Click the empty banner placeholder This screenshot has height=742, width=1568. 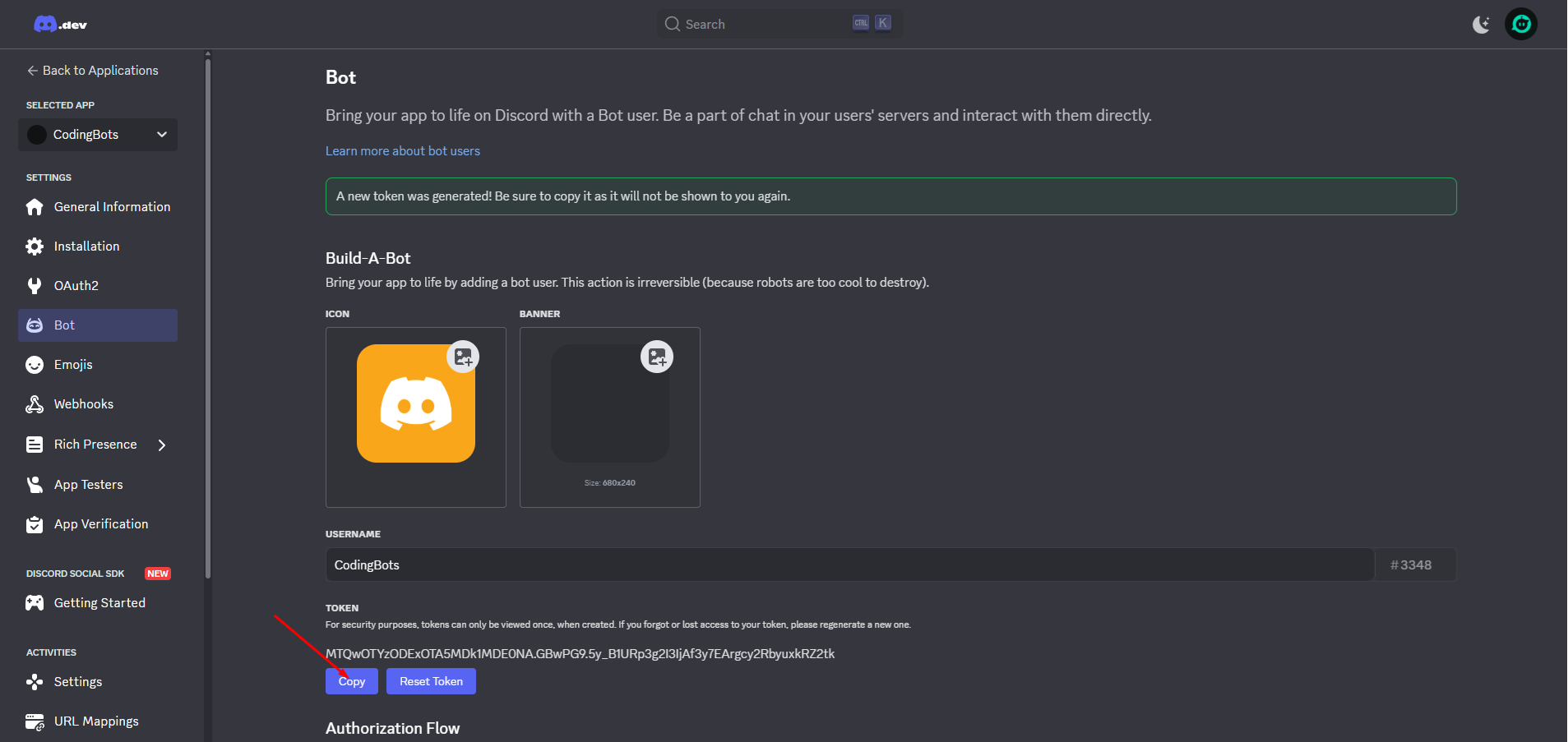610,403
